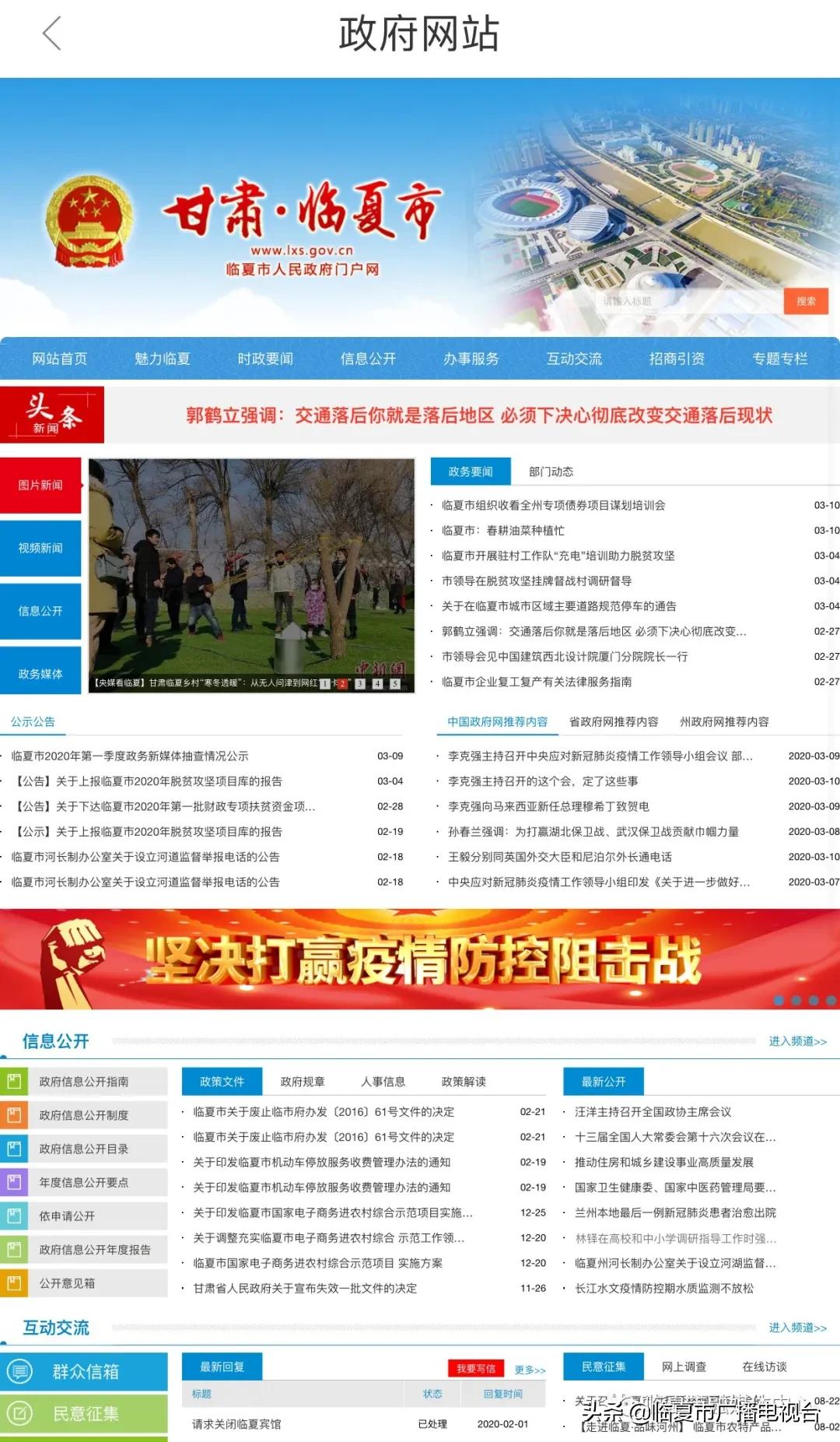Select slideshow page 5 indicator
This screenshot has height=1442, width=840.
(395, 683)
